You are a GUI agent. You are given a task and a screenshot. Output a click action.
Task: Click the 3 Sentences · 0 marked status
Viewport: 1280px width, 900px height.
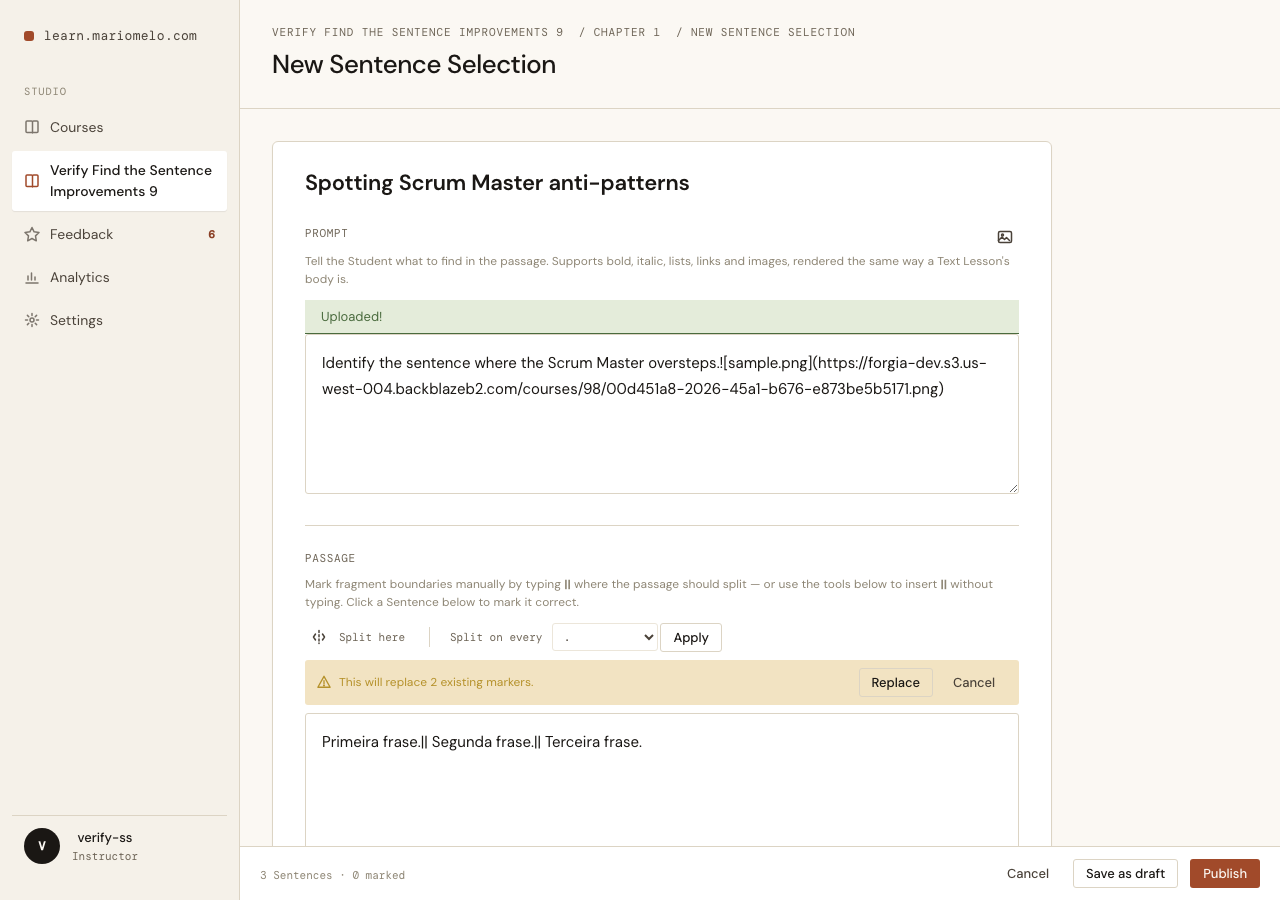pos(332,875)
